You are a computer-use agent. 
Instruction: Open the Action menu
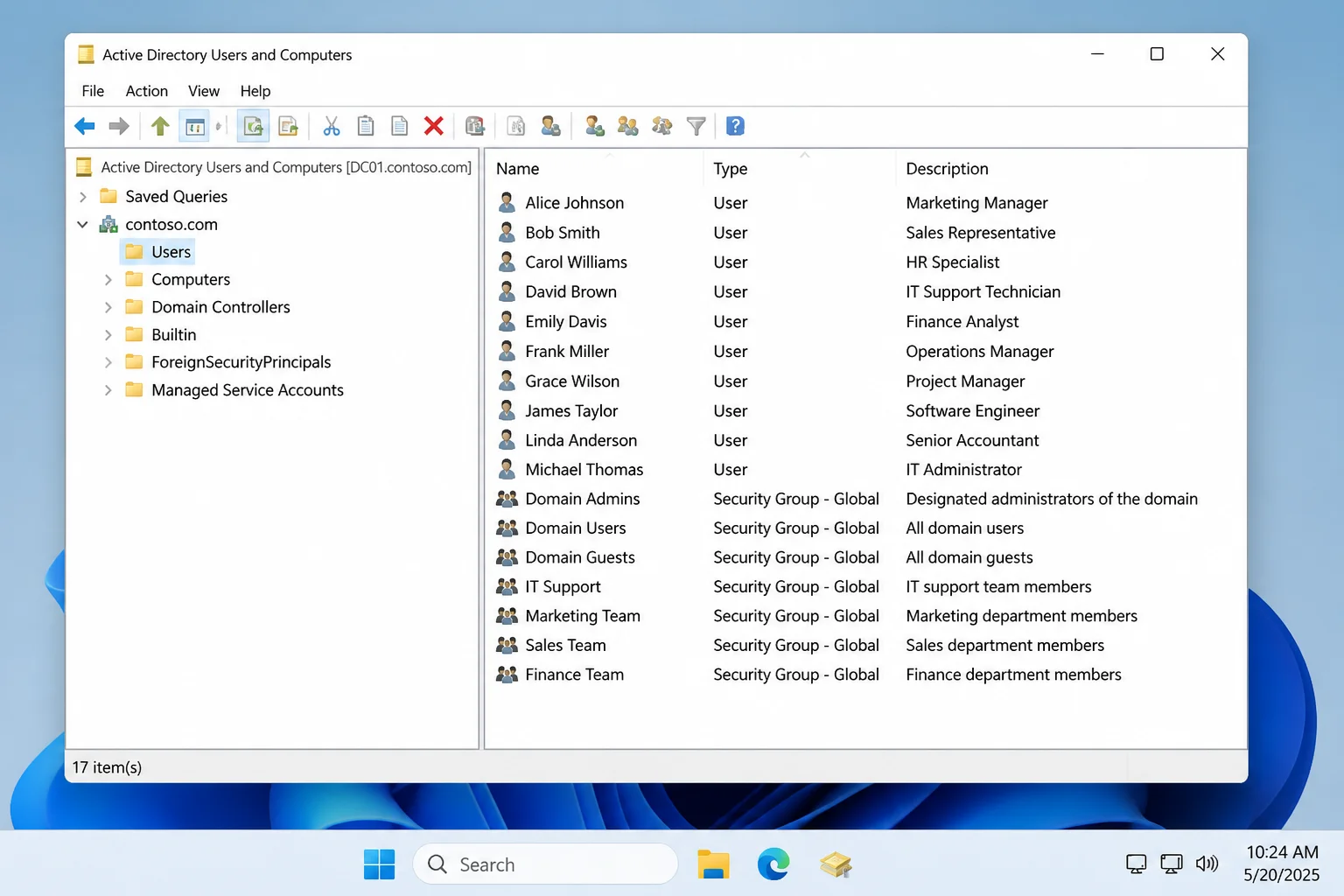[147, 91]
